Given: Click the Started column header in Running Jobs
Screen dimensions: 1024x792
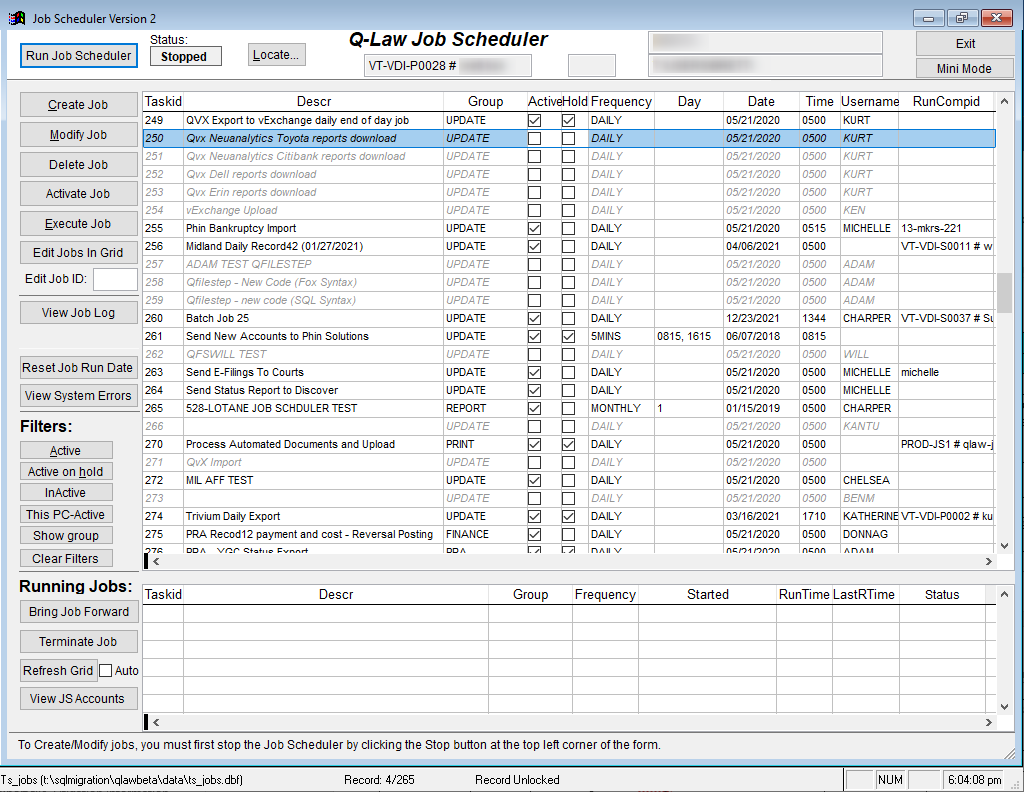Looking at the screenshot, I should pos(707,594).
